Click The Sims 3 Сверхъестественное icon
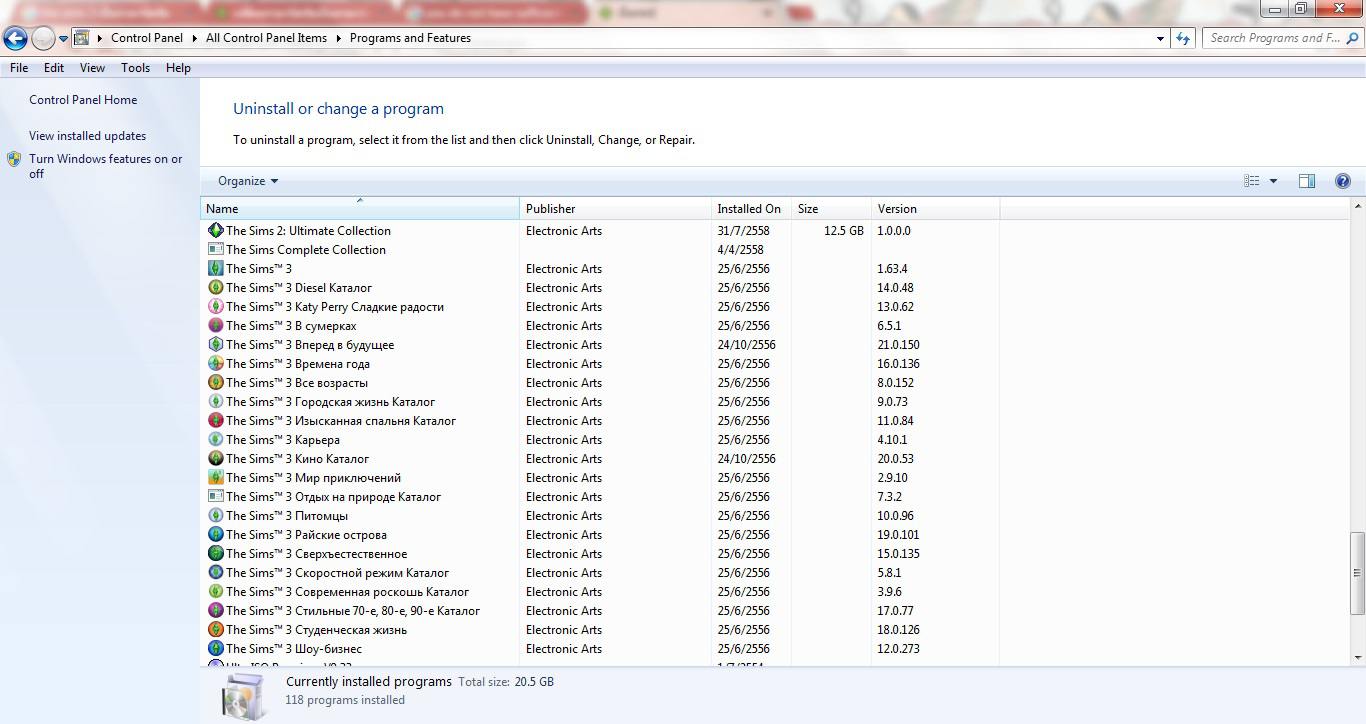1366x724 pixels. point(215,553)
